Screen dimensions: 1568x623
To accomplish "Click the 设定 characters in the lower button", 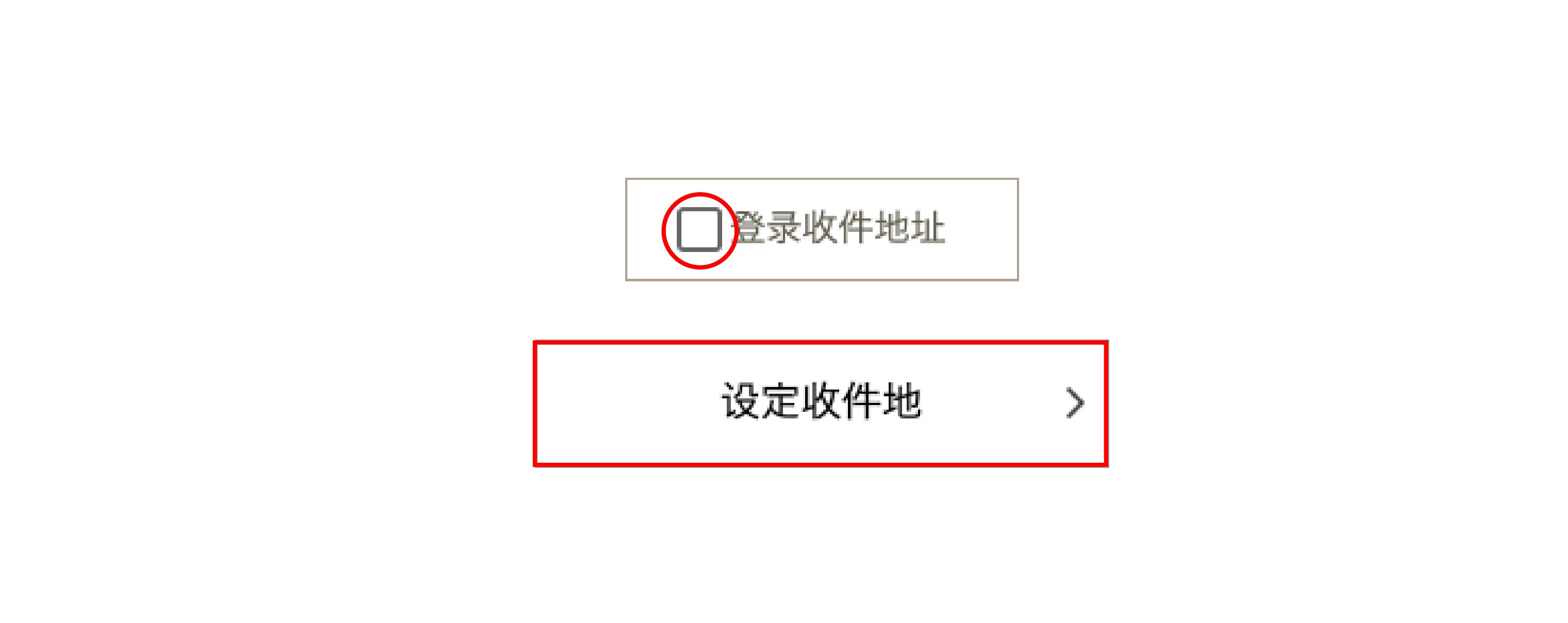I will (760, 401).
